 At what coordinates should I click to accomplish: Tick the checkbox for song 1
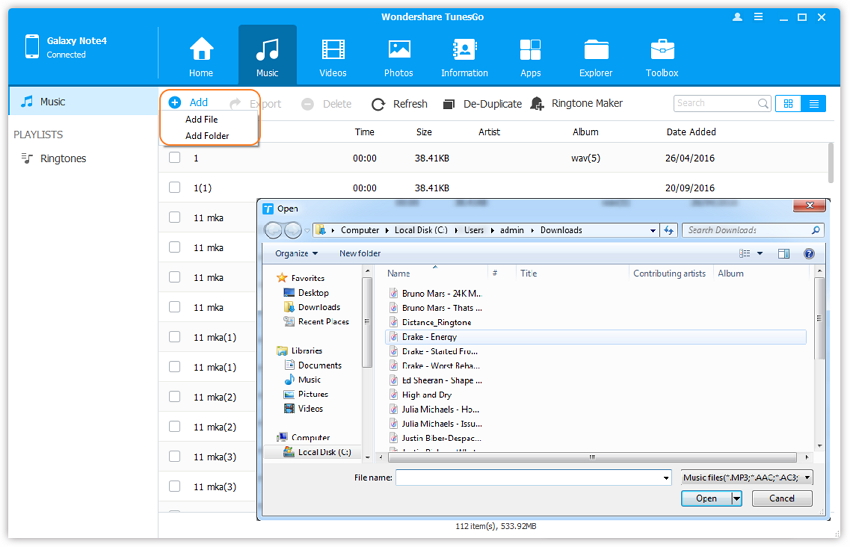(175, 158)
